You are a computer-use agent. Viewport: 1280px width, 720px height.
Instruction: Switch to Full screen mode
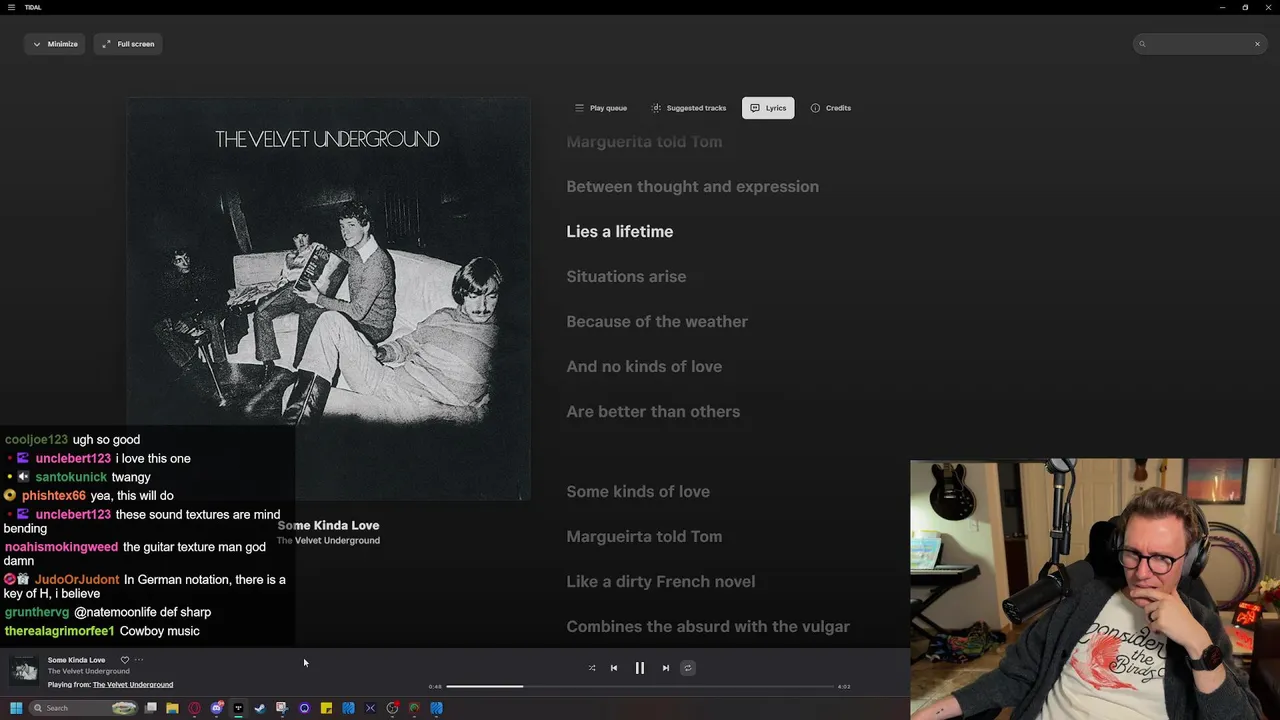click(x=128, y=44)
